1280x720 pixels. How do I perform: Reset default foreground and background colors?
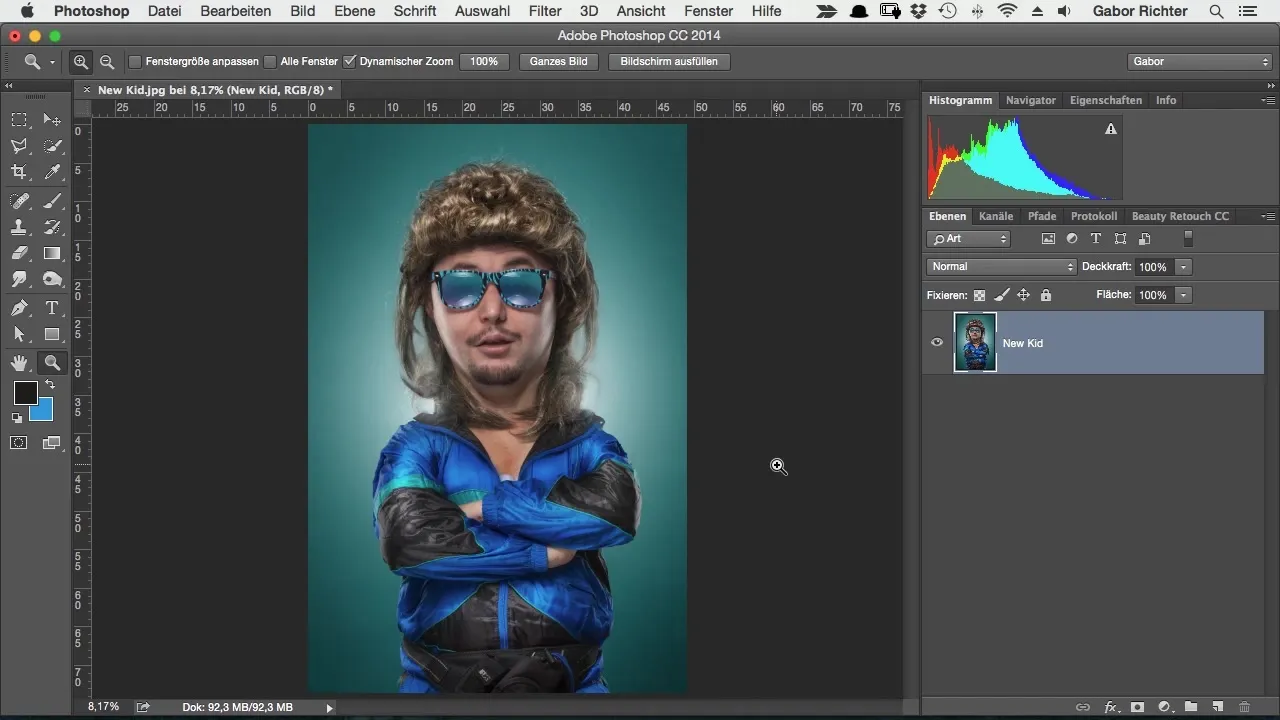tap(17, 418)
